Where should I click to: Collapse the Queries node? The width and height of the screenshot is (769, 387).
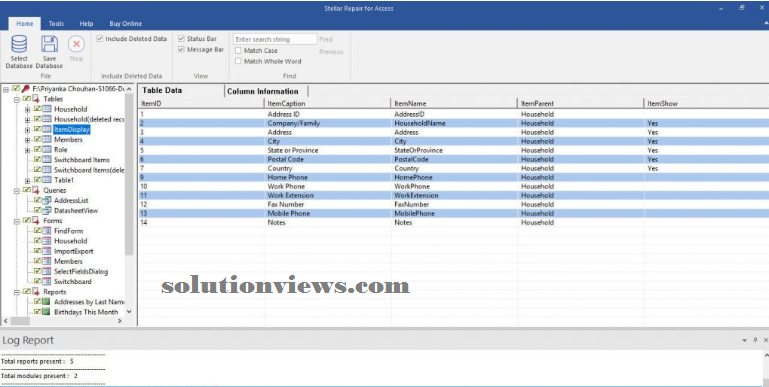click(x=17, y=191)
